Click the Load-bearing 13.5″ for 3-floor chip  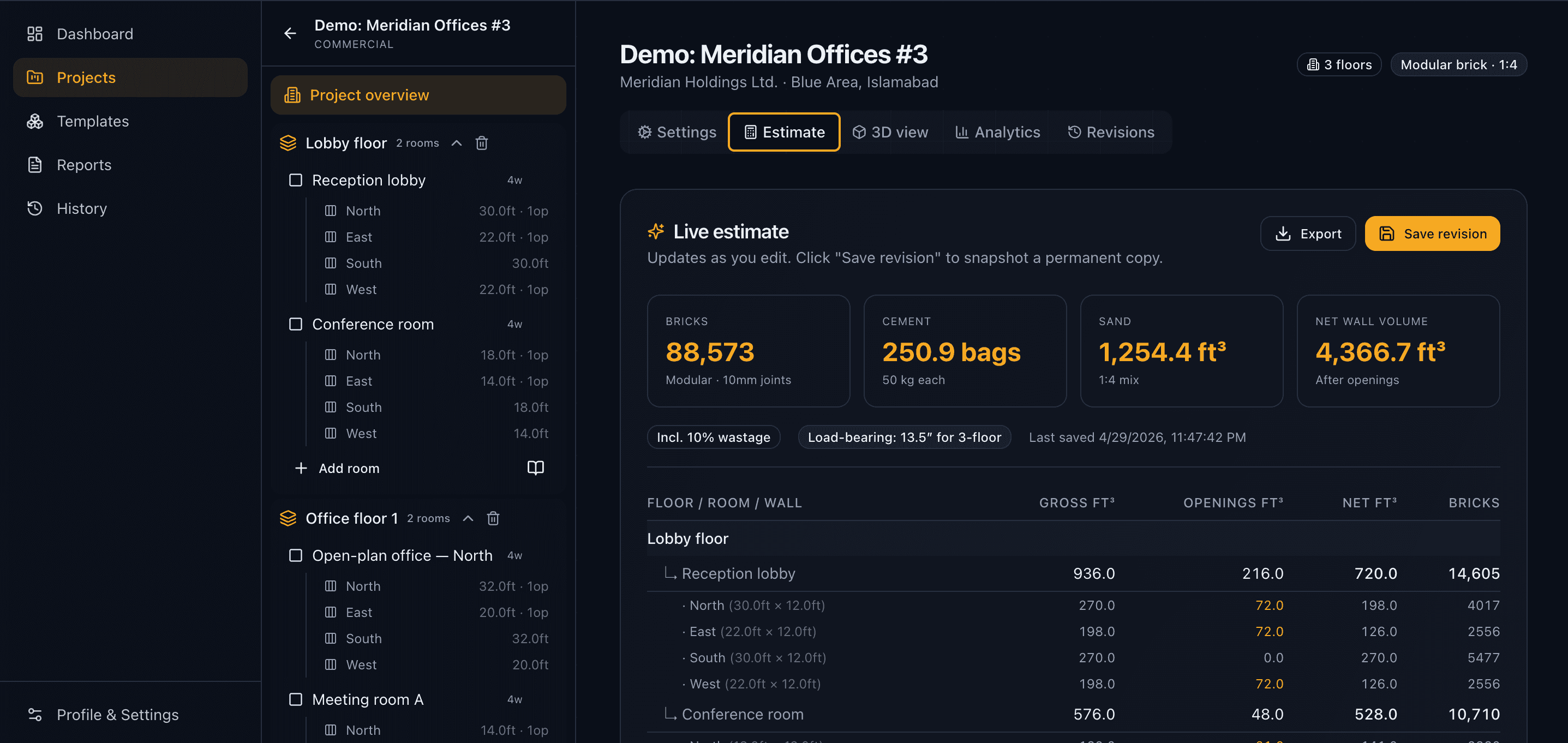point(904,437)
